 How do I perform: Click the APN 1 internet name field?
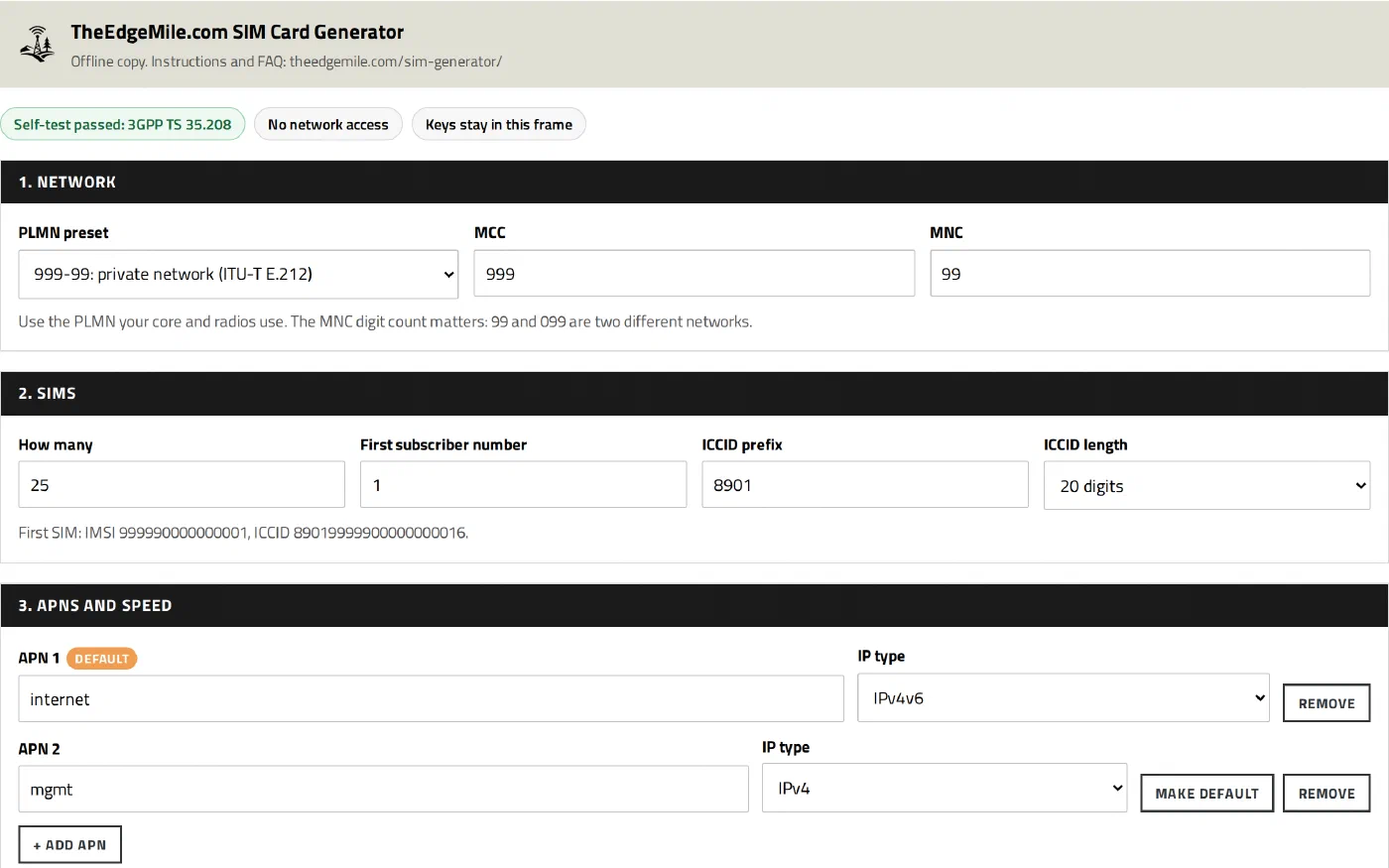[431, 698]
